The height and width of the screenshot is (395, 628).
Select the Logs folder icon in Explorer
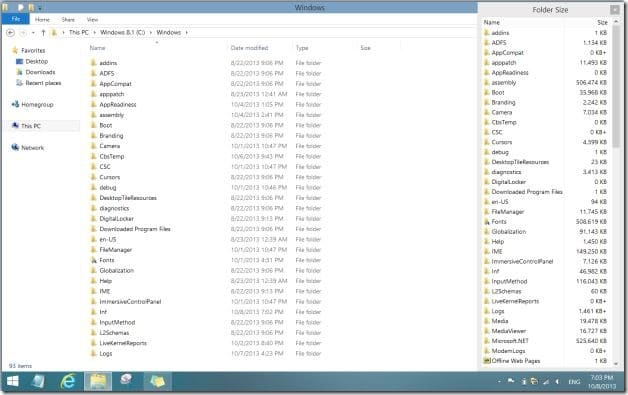point(93,353)
